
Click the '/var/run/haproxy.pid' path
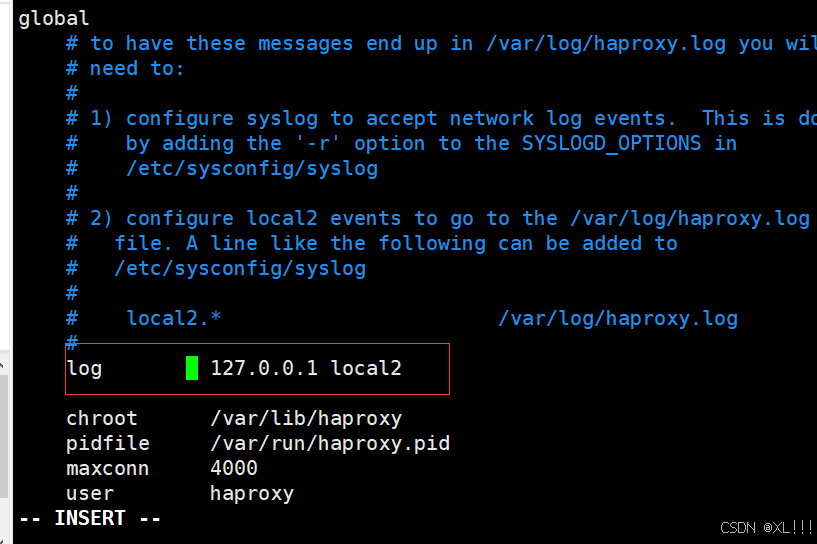pos(330,443)
